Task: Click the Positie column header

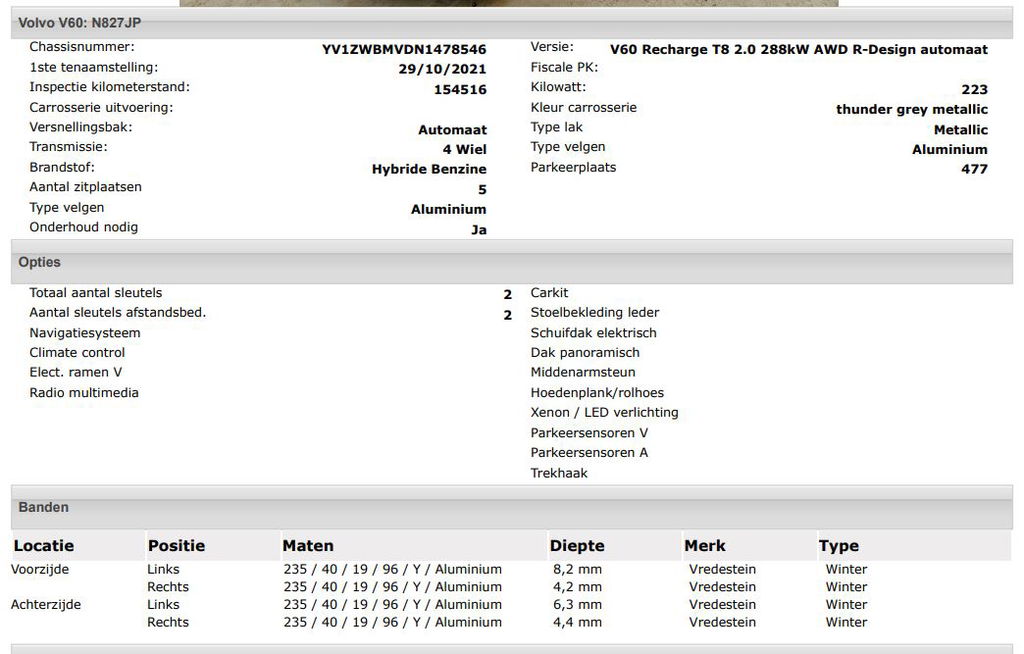Action: point(176,546)
